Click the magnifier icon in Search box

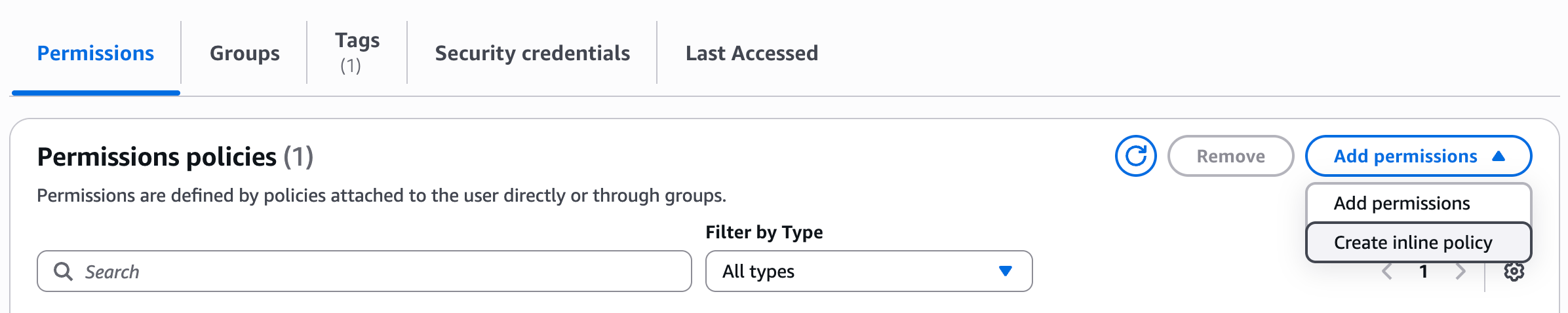63,271
